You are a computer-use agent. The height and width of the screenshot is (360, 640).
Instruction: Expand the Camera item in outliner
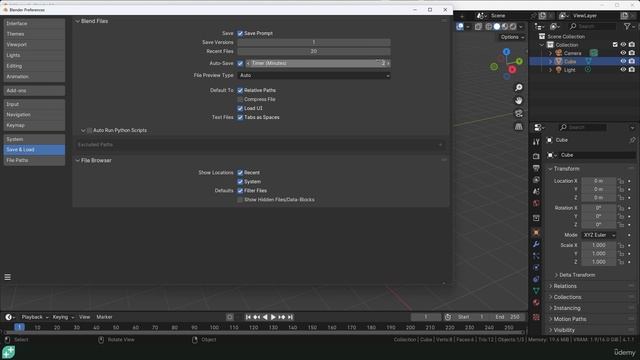(550, 53)
